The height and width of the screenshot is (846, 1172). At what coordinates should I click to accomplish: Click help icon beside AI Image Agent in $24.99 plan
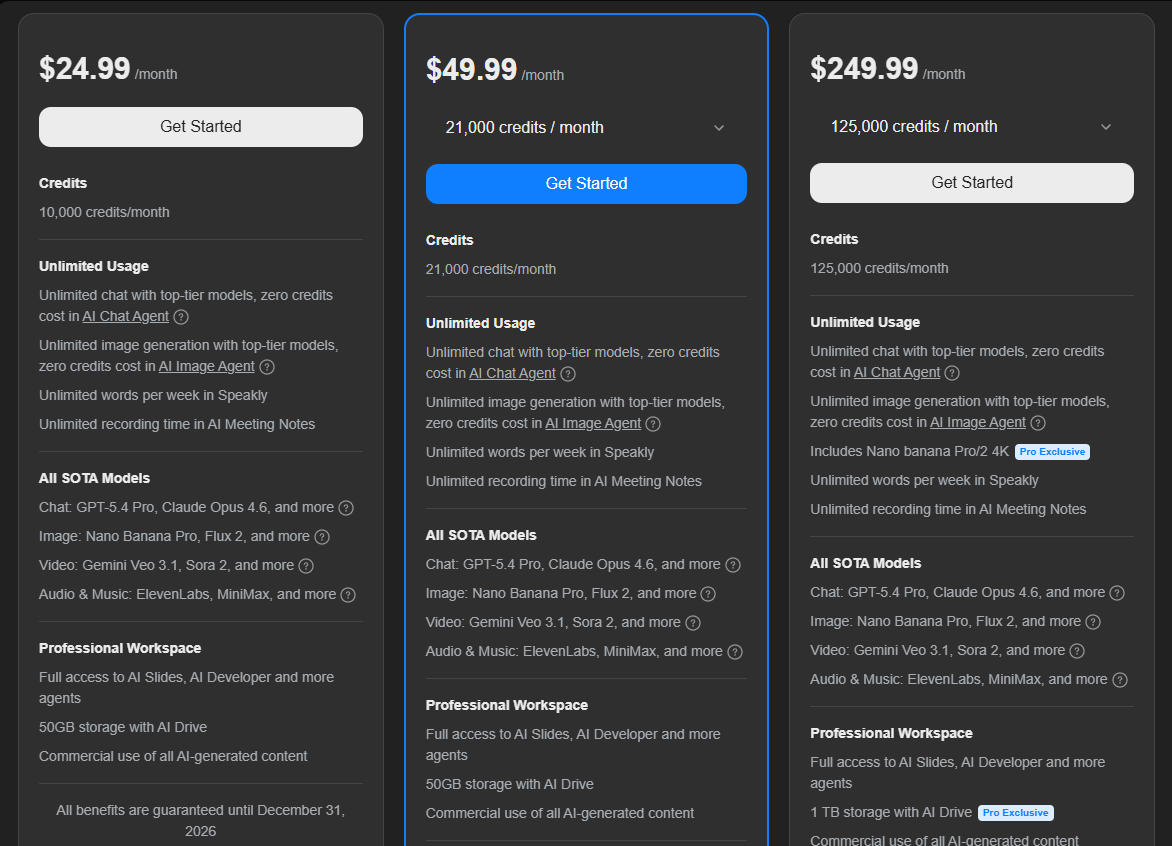coord(267,367)
